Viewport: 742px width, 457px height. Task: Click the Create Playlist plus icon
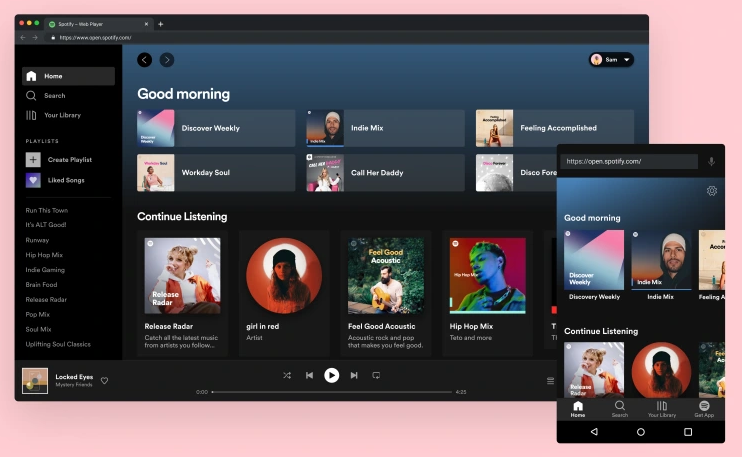tap(33, 159)
